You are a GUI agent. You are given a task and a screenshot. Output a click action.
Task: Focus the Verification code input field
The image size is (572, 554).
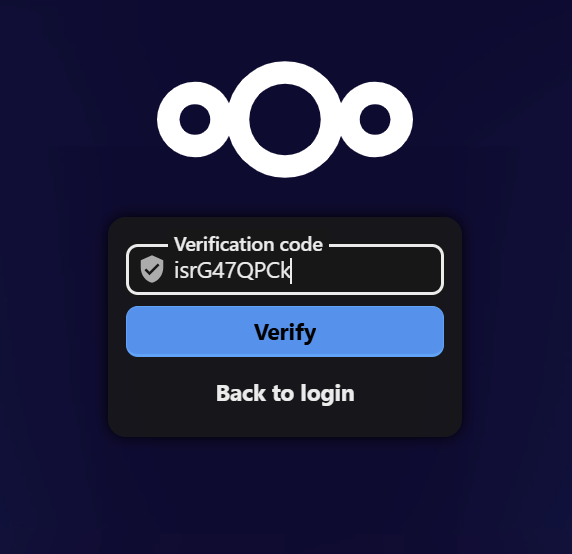point(285,270)
